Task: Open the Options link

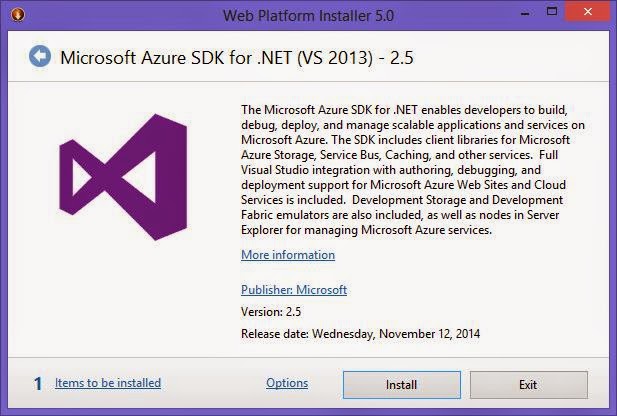Action: (287, 383)
